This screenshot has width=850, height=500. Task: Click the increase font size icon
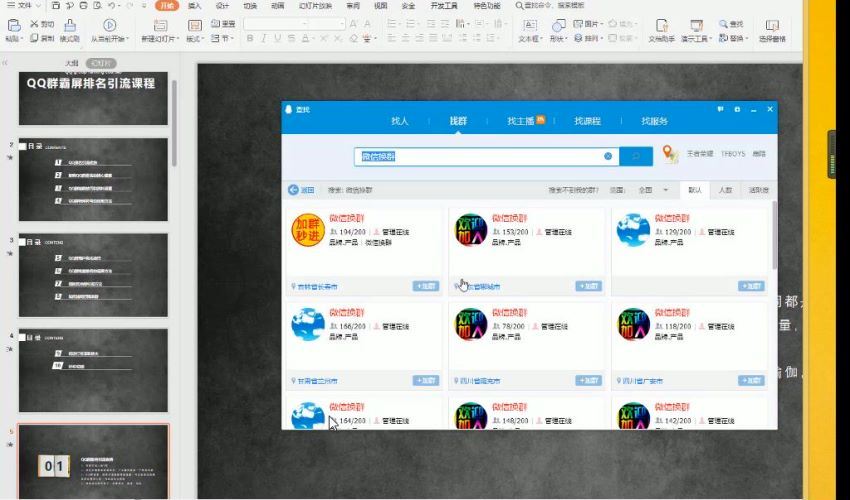coord(353,24)
